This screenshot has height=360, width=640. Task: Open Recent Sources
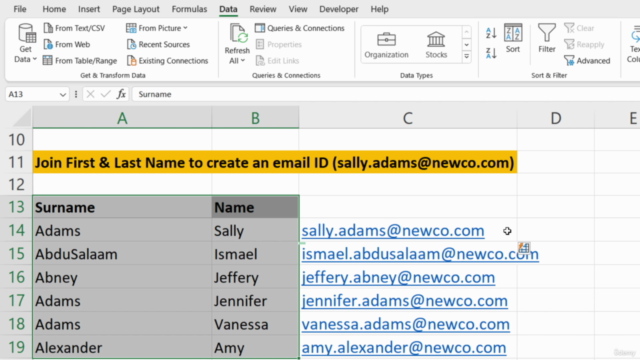pyautogui.click(x=158, y=44)
